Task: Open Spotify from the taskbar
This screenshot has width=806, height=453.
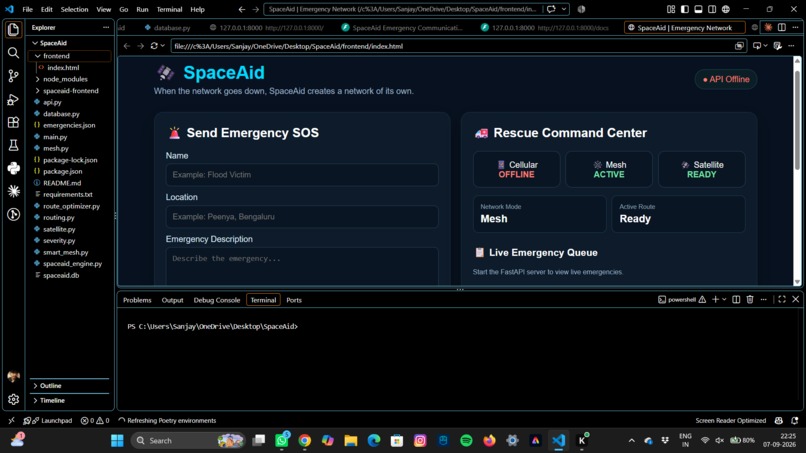Action: [x=466, y=440]
